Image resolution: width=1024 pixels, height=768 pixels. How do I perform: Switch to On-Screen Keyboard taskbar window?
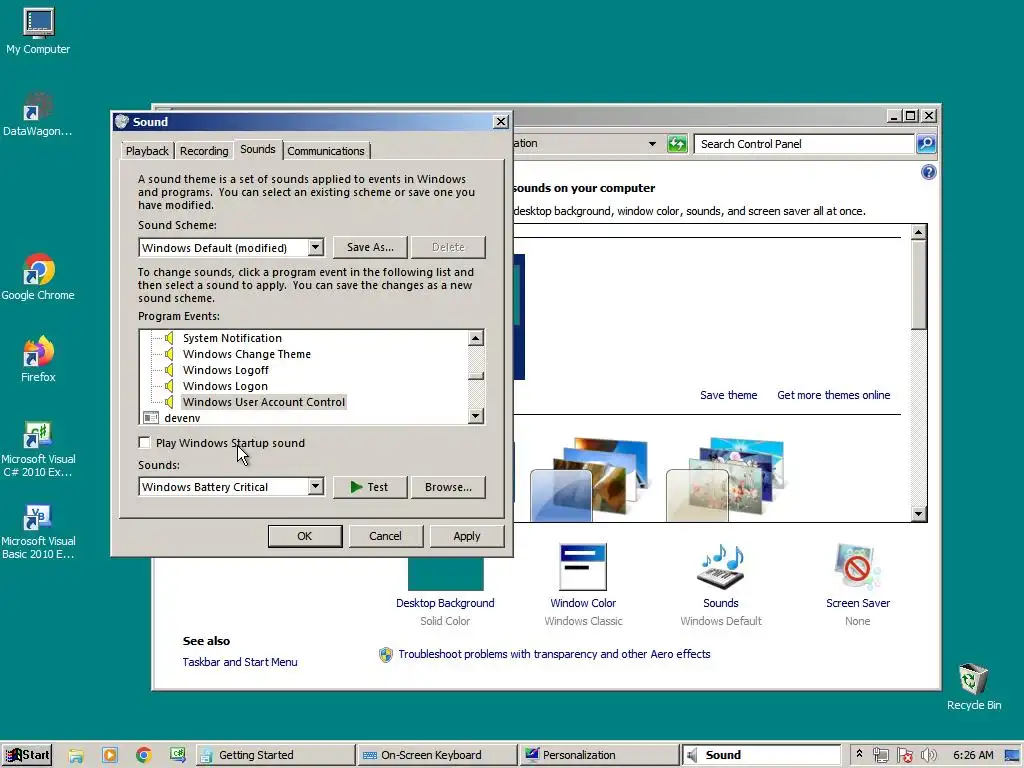coord(437,755)
